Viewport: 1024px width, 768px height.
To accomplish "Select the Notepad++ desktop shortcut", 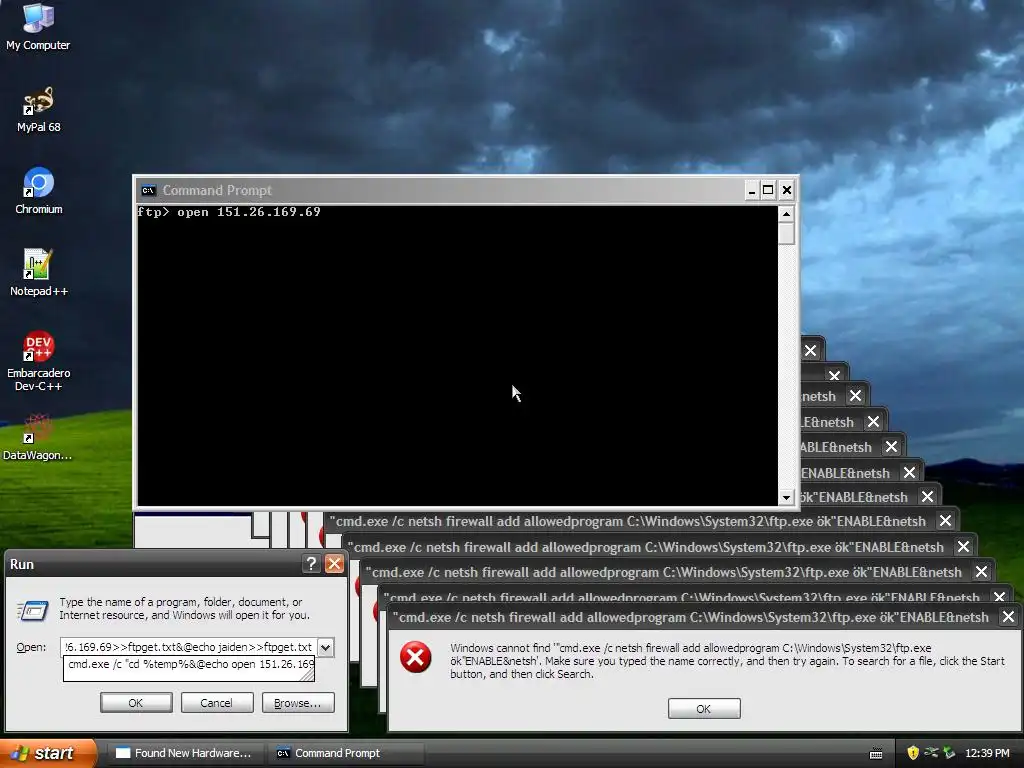I will point(39,272).
